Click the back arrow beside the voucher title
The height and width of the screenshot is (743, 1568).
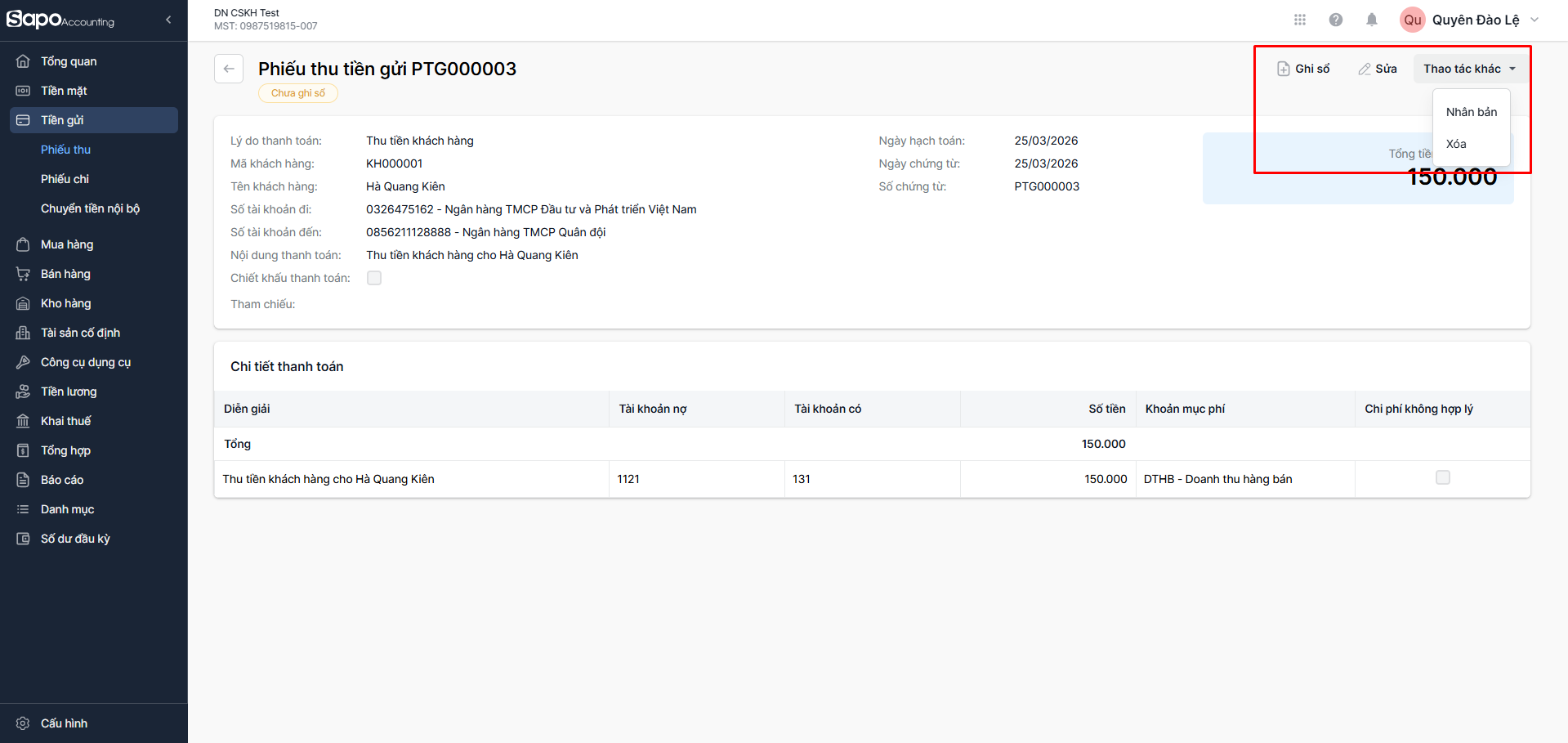pos(229,69)
